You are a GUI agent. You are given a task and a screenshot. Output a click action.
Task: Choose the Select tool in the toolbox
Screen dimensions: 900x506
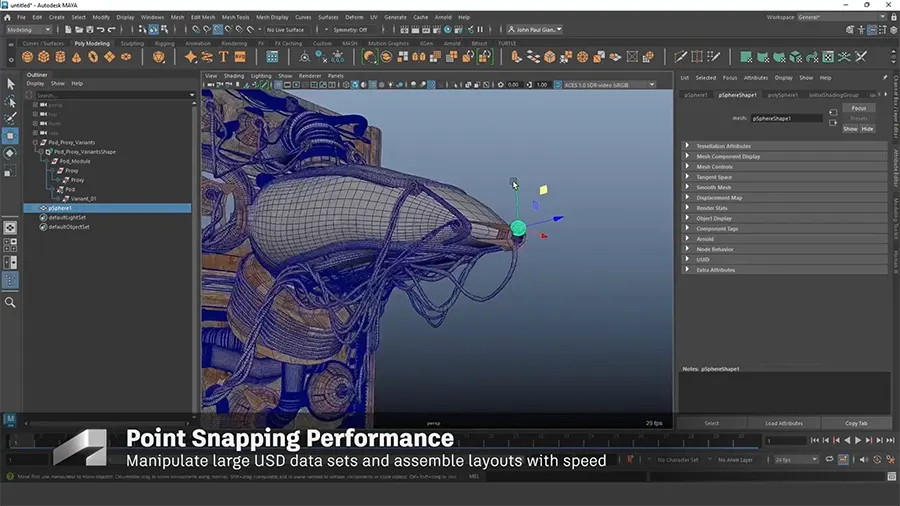click(10, 84)
